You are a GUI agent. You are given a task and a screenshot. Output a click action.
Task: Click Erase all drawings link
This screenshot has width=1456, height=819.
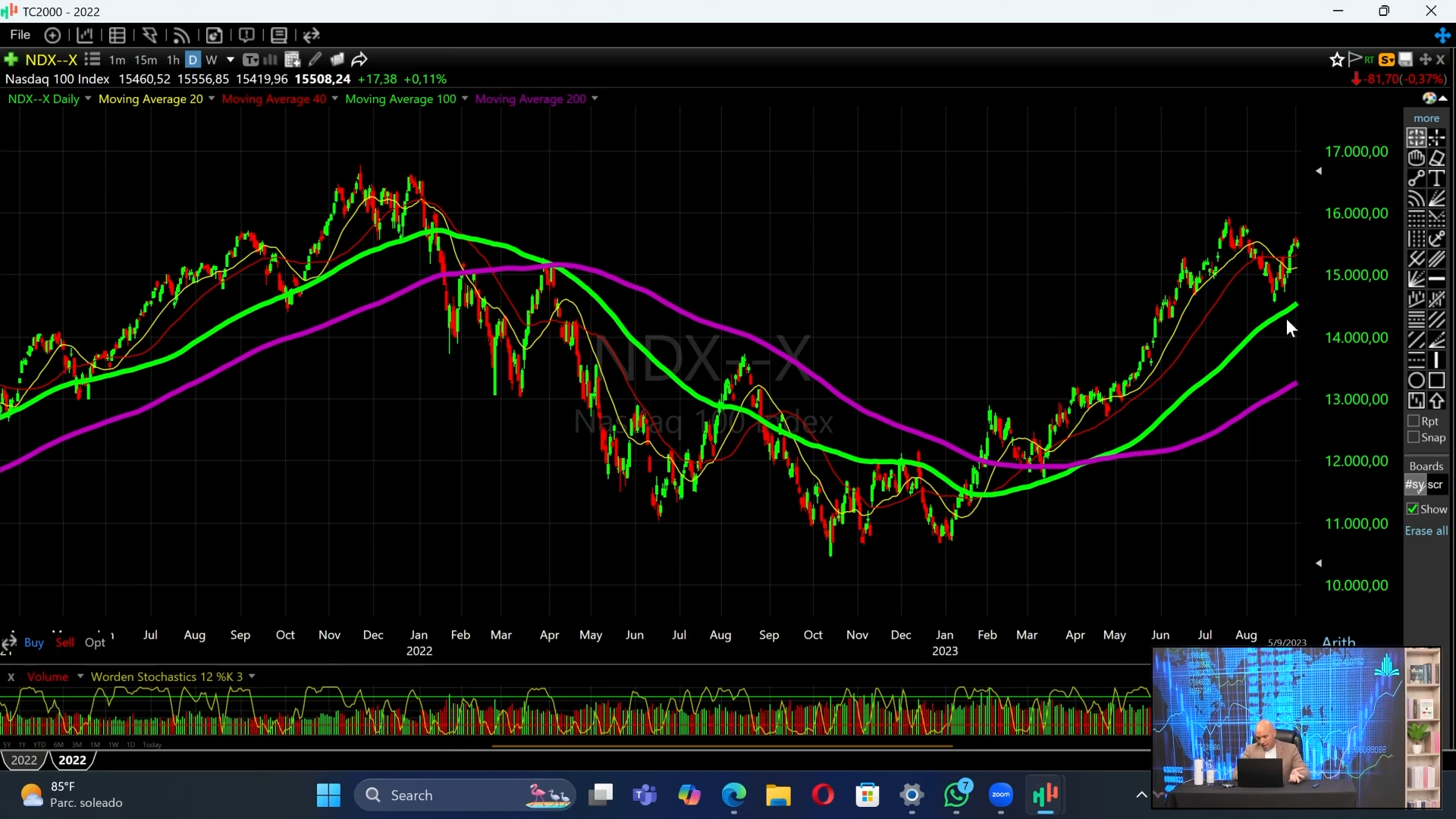(1426, 531)
